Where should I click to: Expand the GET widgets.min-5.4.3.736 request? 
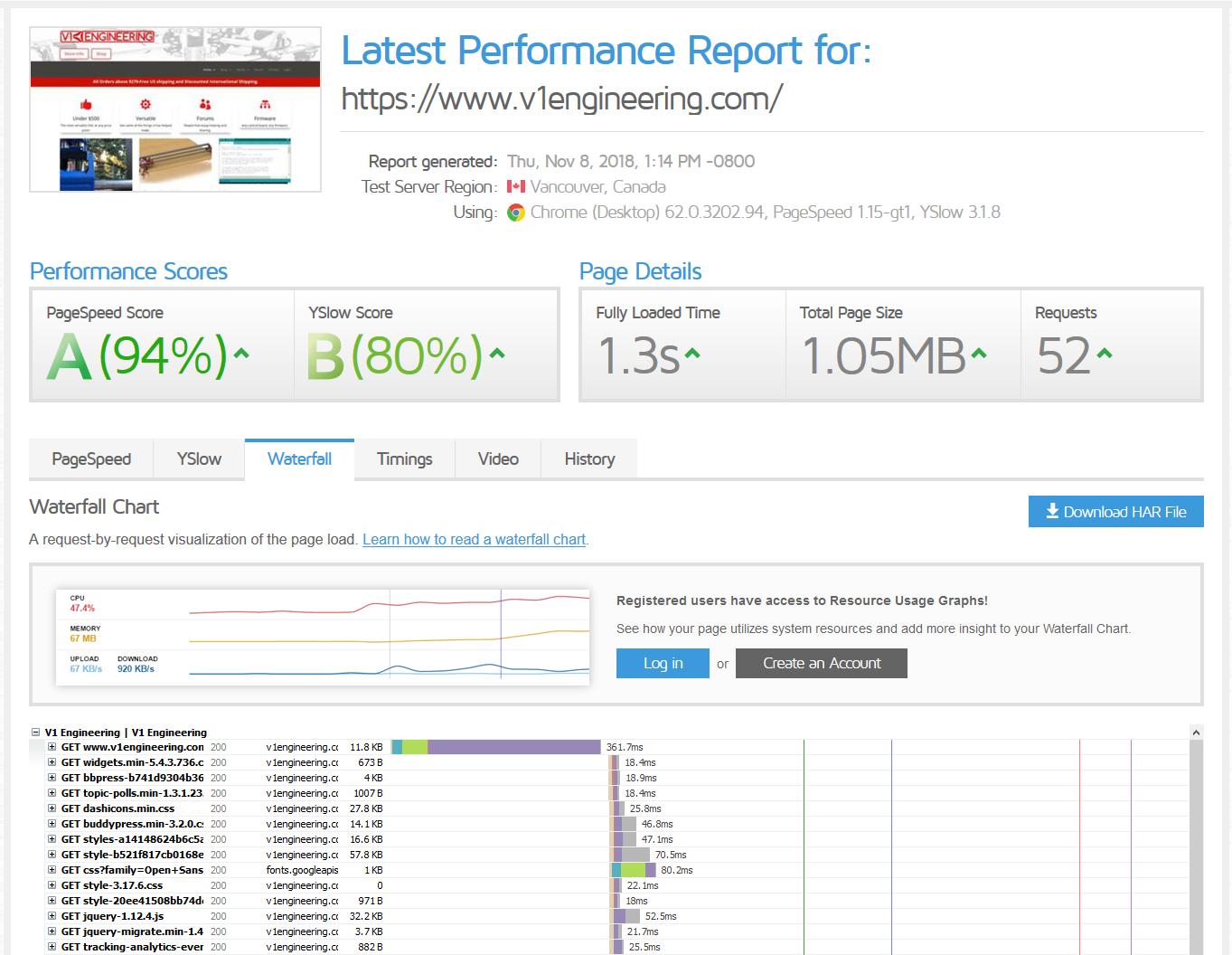(52, 762)
